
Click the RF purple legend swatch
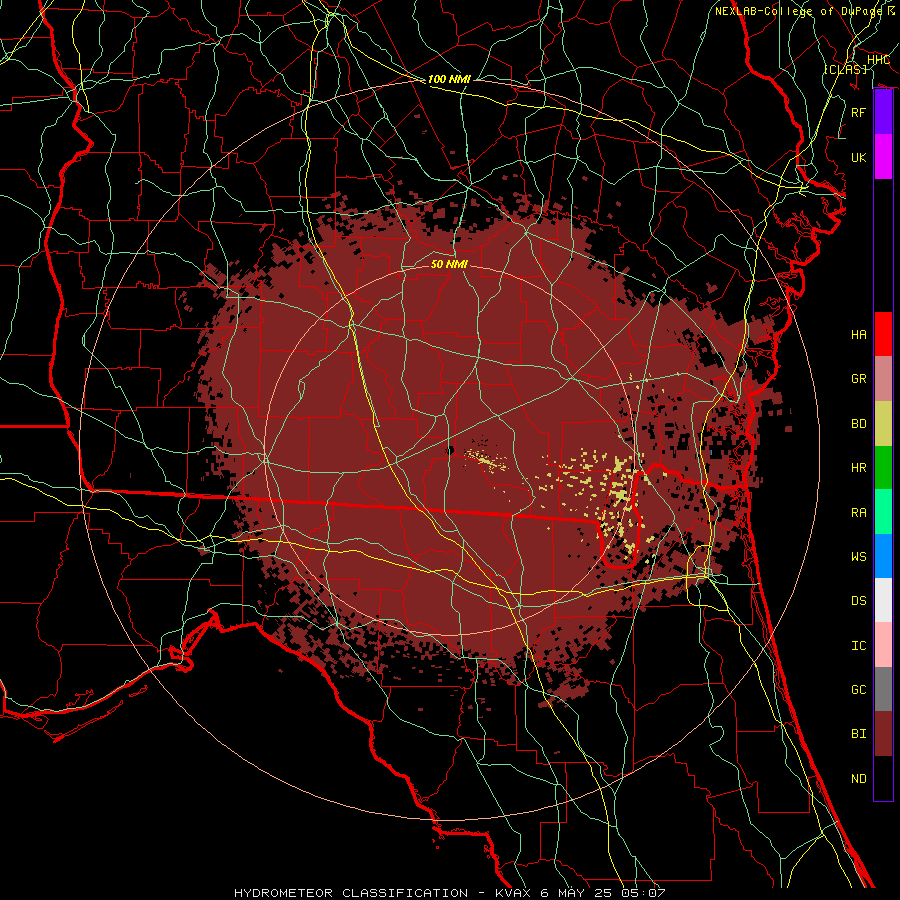[x=883, y=112]
